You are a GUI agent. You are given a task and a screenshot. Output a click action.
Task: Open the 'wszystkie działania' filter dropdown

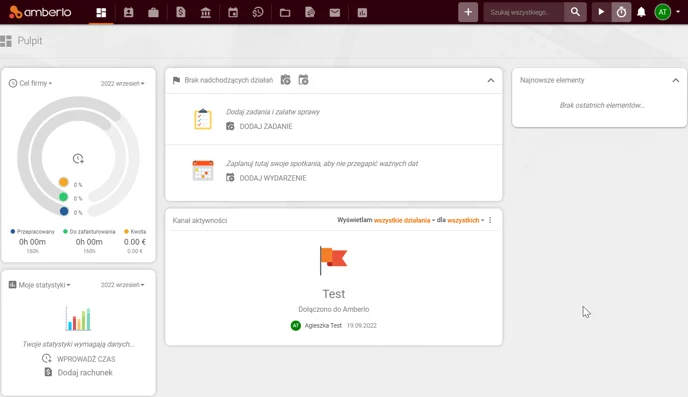point(404,220)
